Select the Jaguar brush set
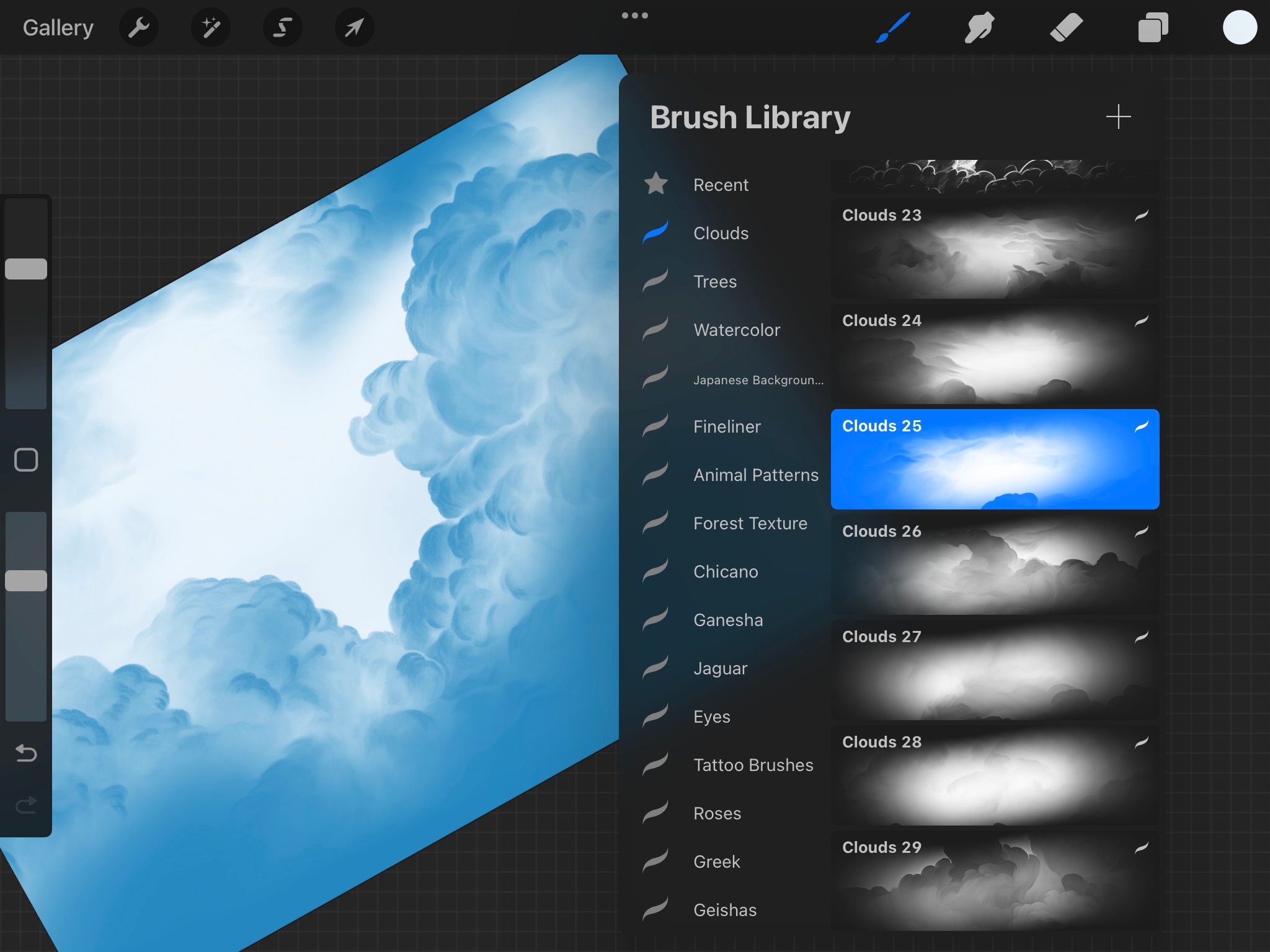 click(720, 668)
